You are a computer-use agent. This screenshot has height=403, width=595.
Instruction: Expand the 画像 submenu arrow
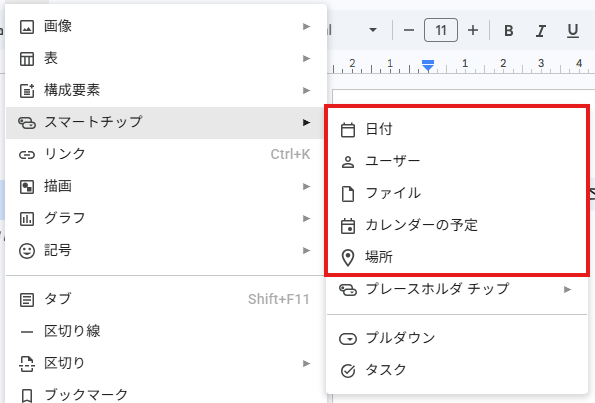[306, 27]
